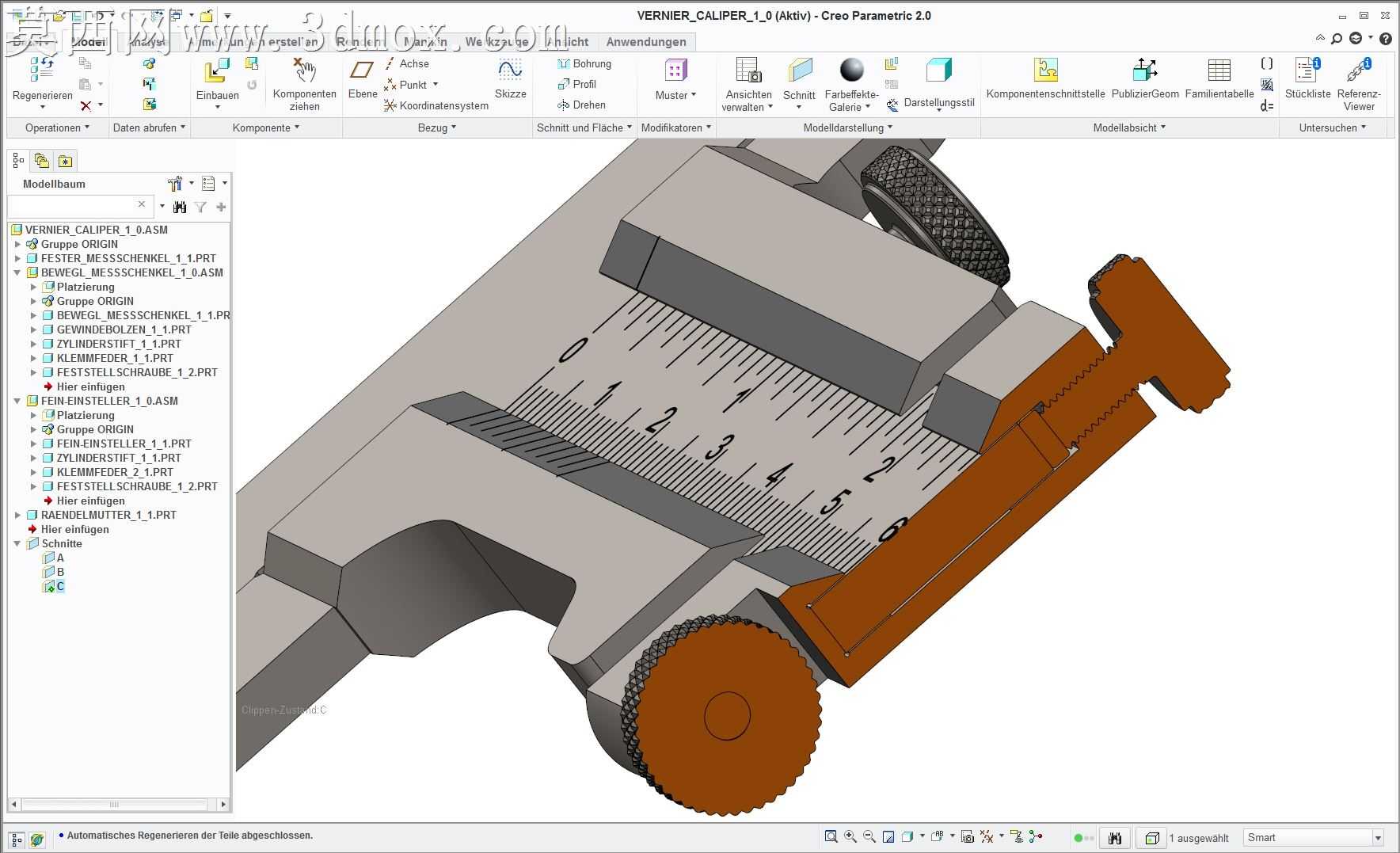Viewport: 1400px width, 853px height.
Task: Select VERNIER_CALIPER_1_0.ASM root node
Action: 89,230
